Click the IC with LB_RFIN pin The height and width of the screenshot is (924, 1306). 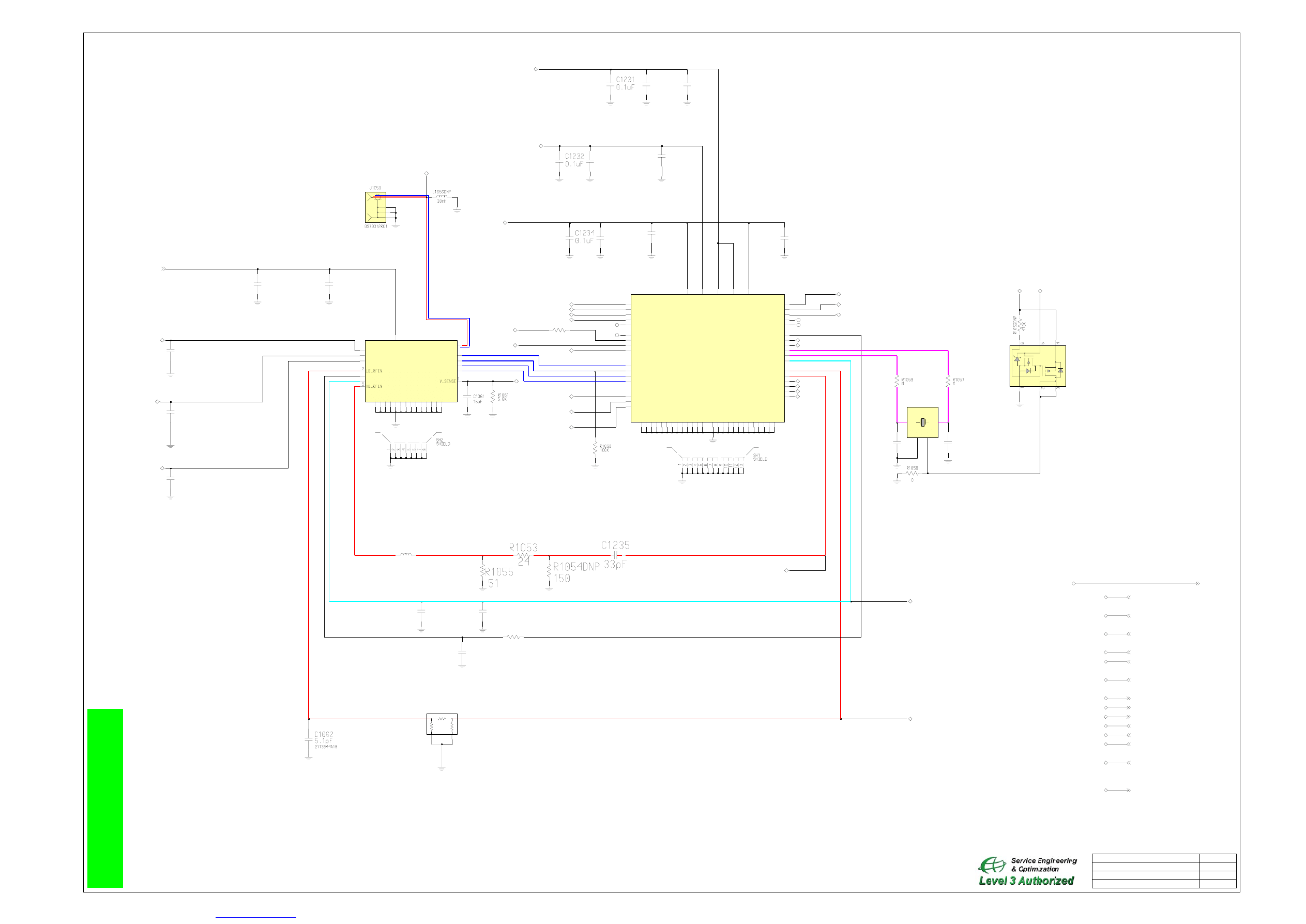point(411,371)
